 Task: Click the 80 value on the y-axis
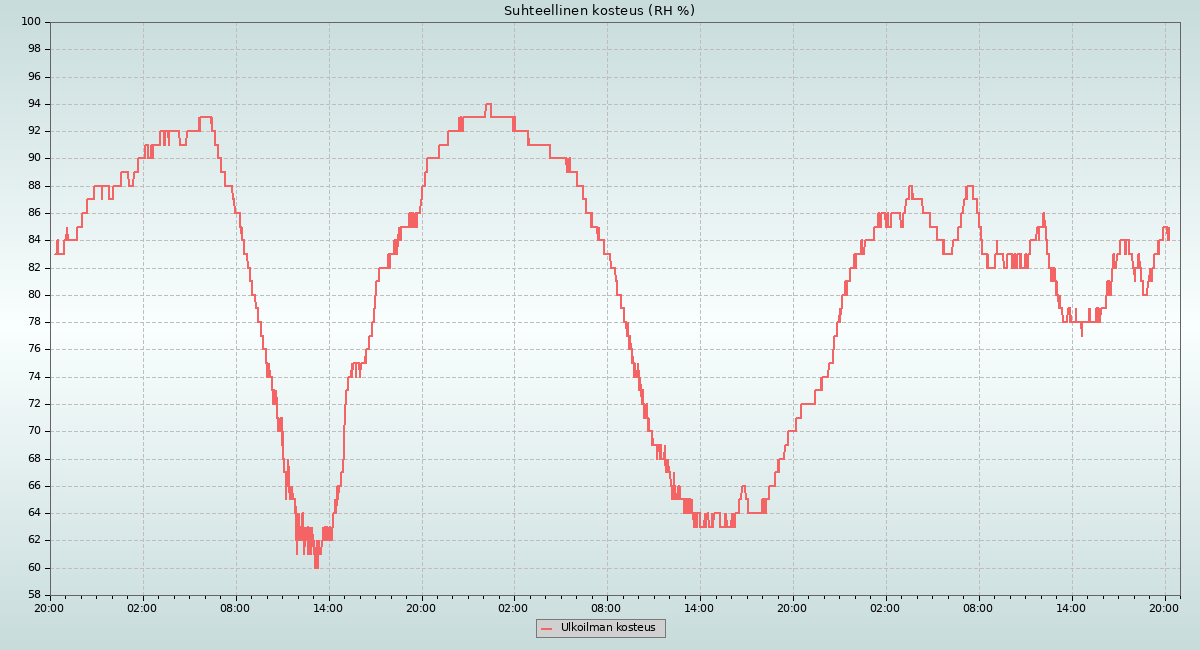click(x=33, y=295)
